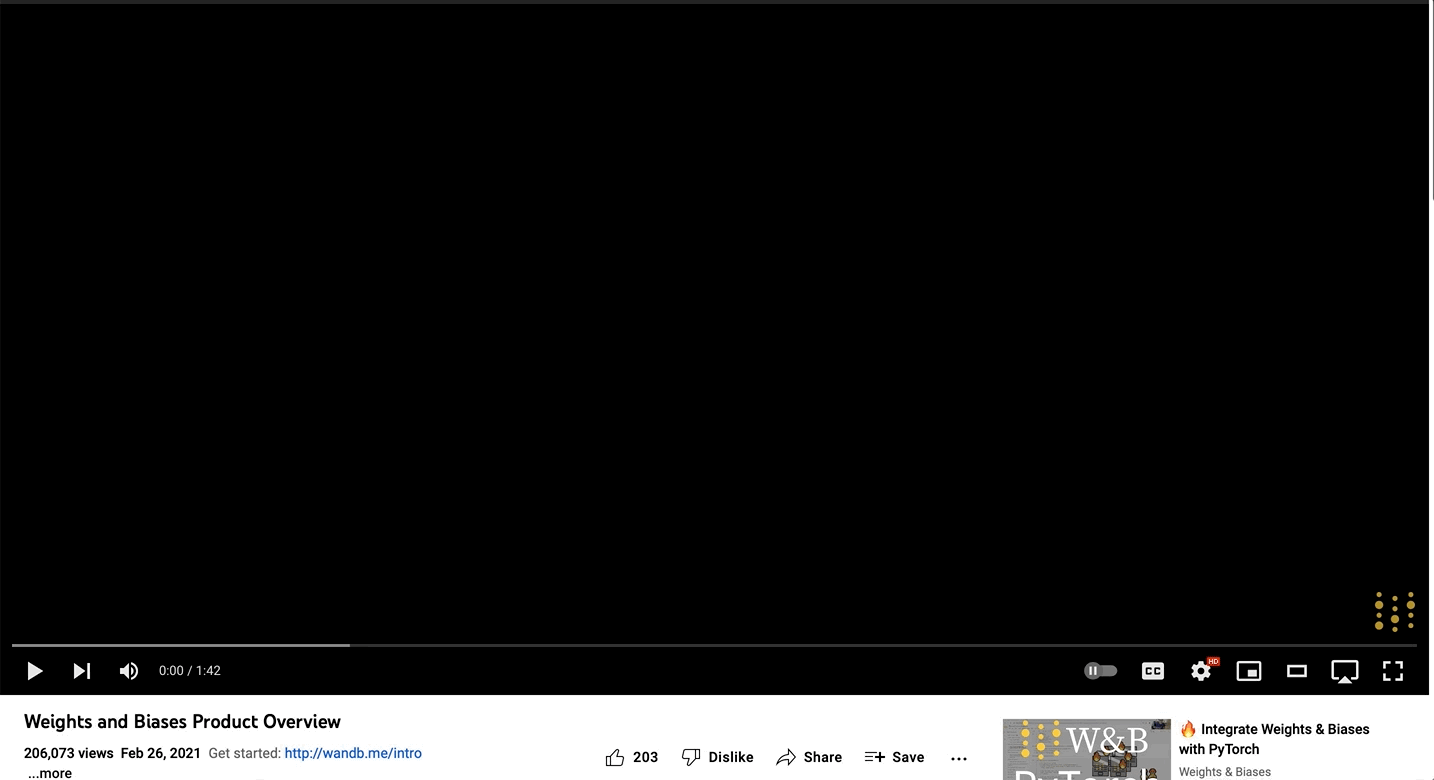Play the video
Image resolution: width=1434 pixels, height=780 pixels.
click(34, 671)
